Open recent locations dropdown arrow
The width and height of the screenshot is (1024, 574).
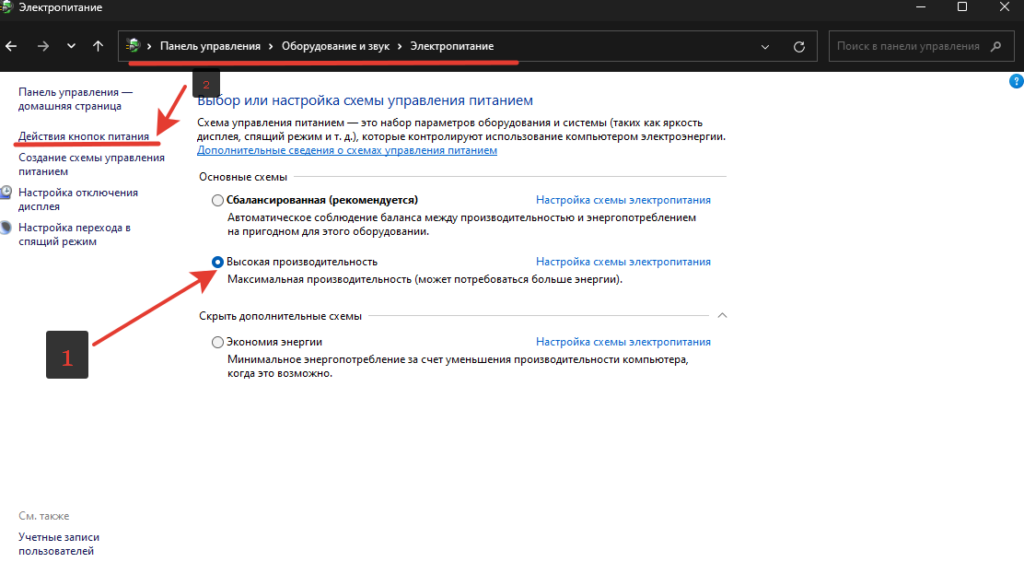pos(71,46)
